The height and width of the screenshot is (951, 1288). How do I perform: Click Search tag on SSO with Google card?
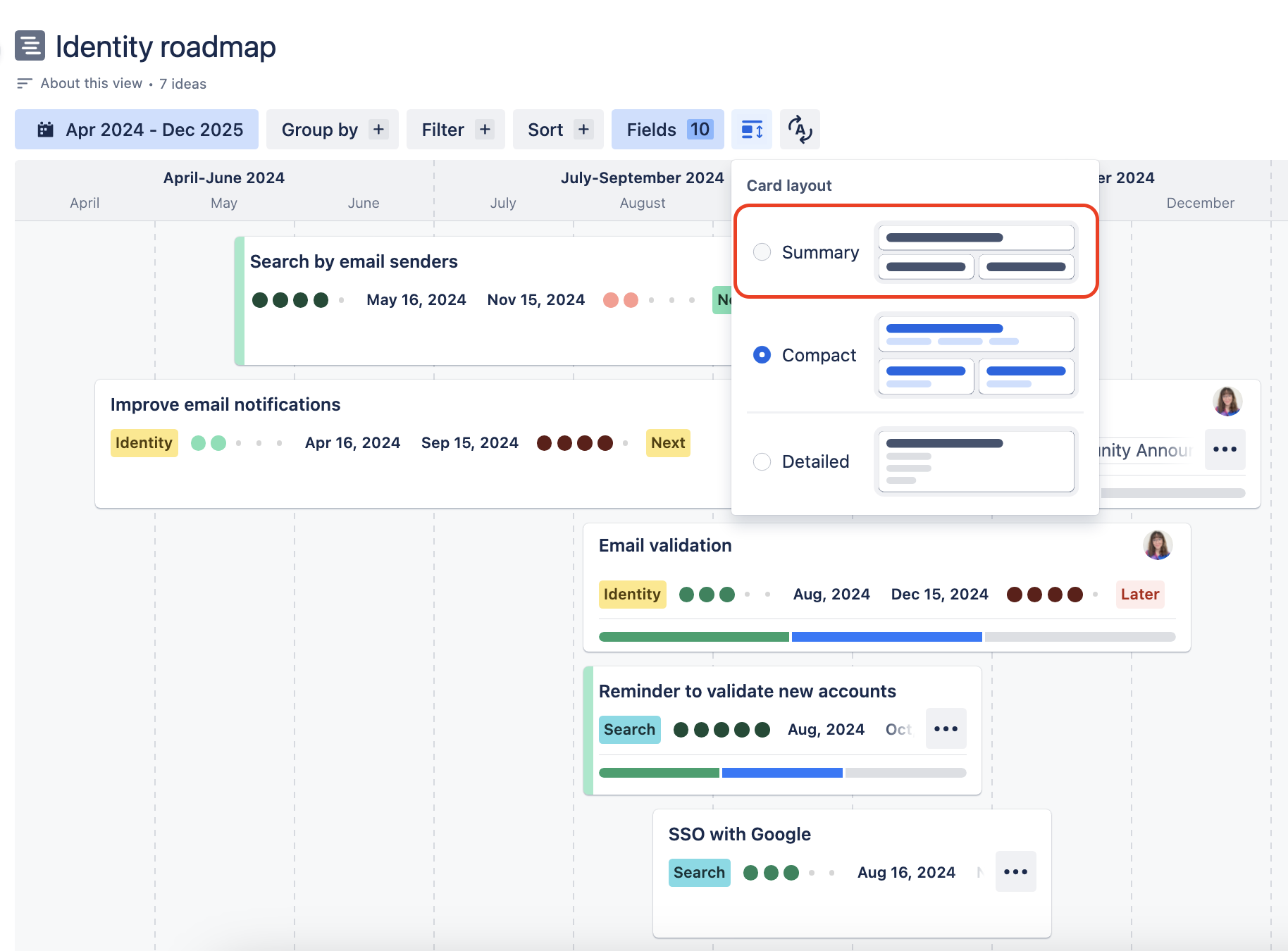coord(700,873)
